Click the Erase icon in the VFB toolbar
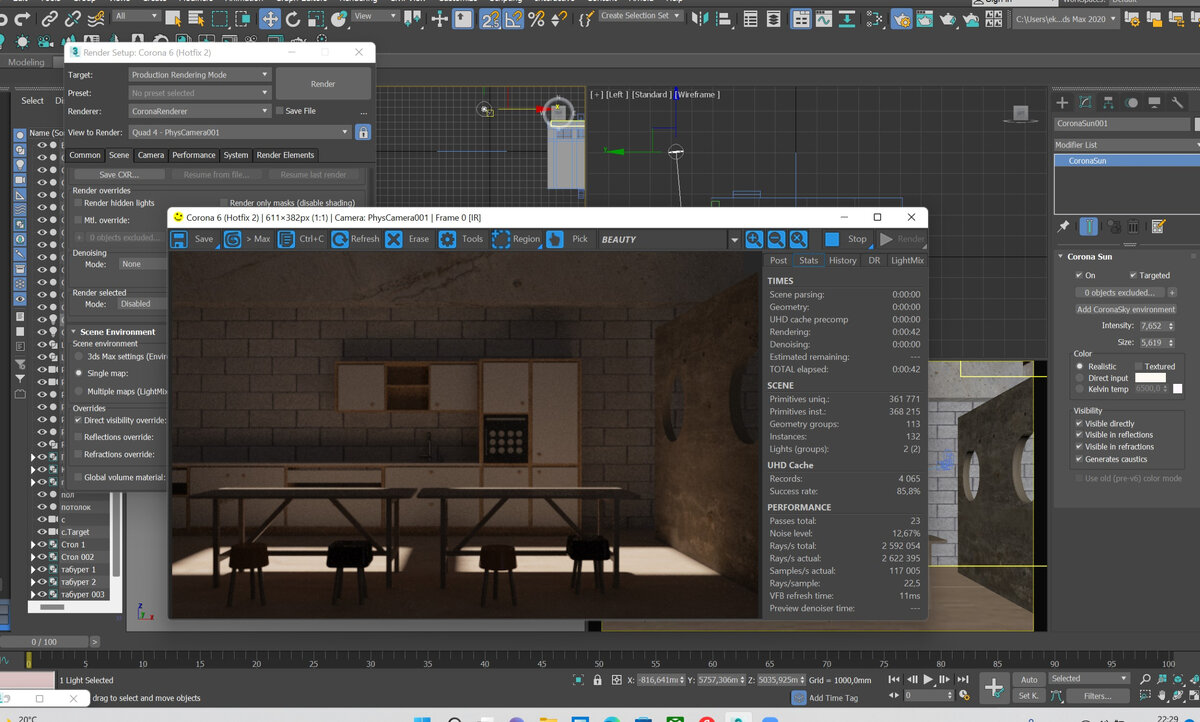 pyautogui.click(x=394, y=240)
